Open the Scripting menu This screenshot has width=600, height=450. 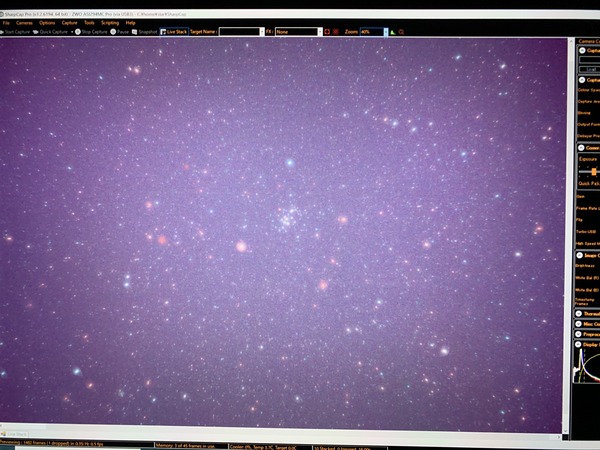110,23
